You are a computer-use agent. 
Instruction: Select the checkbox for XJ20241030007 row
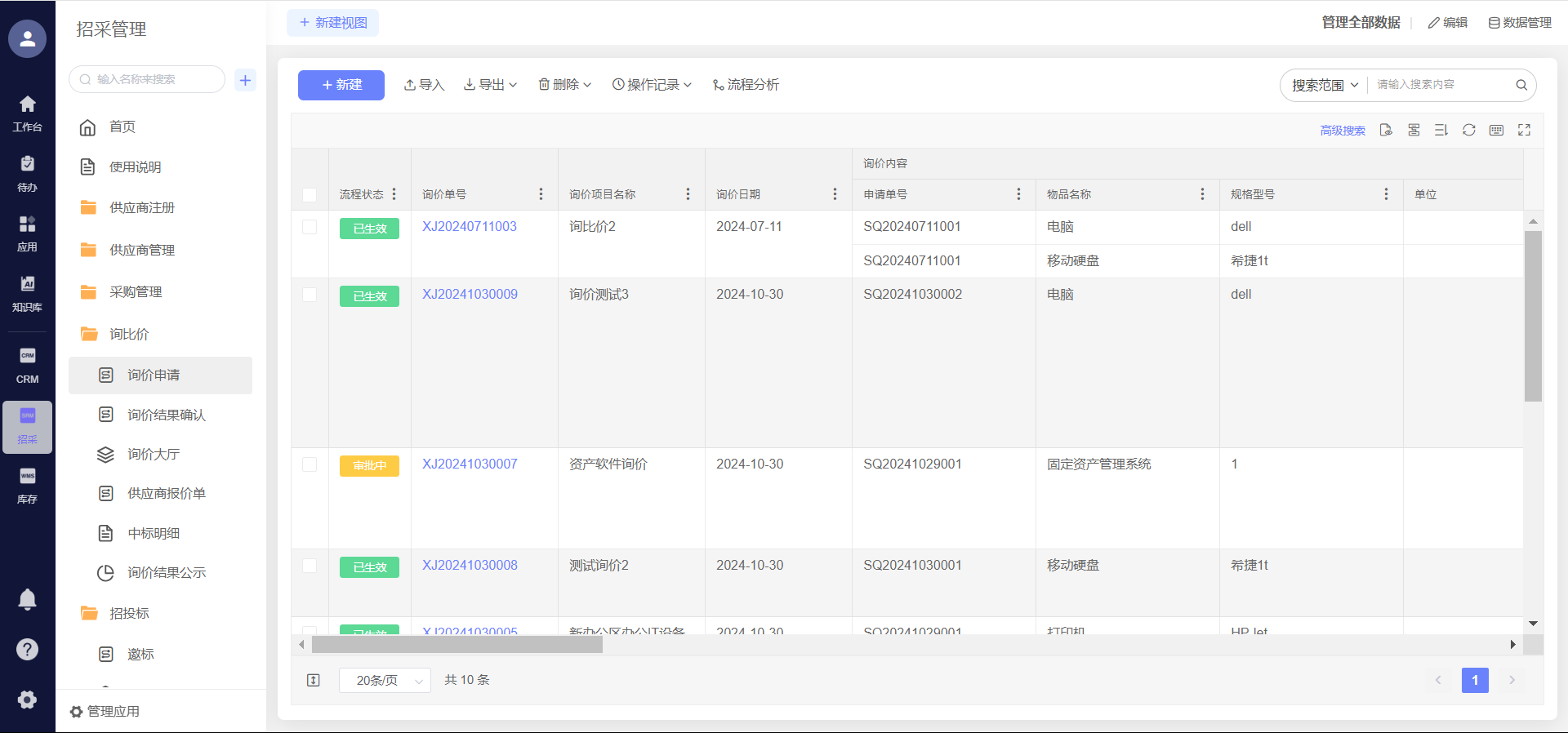[310, 464]
